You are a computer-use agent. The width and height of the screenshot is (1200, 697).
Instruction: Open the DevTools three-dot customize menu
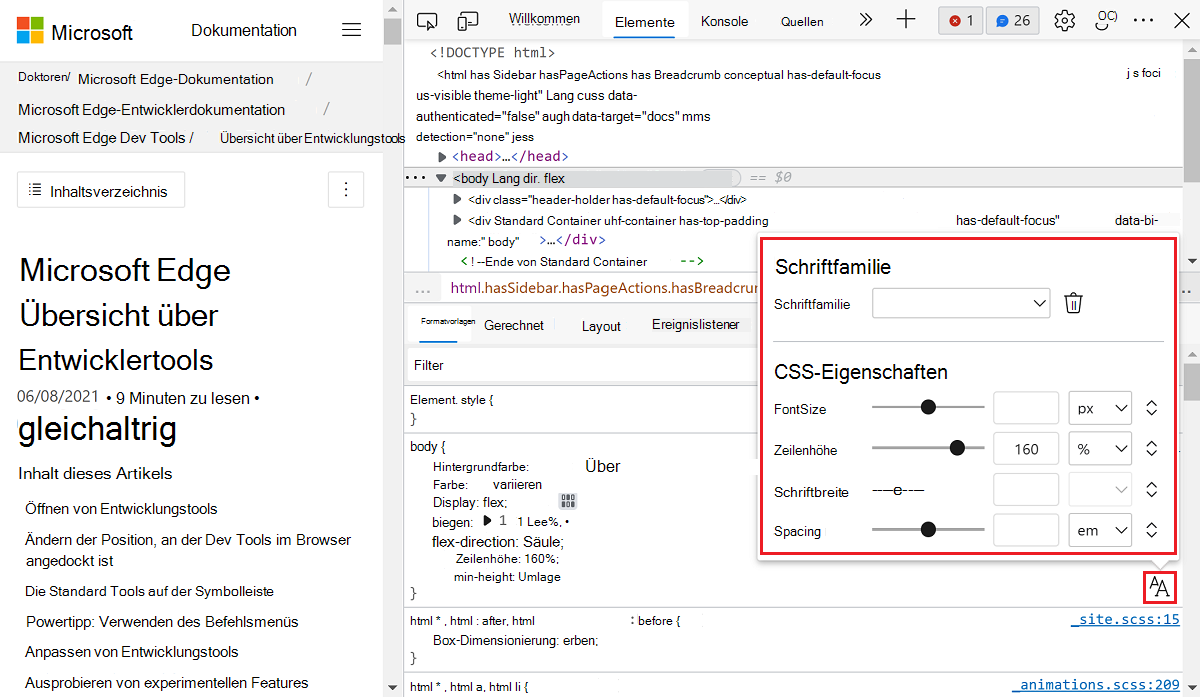(x=1145, y=20)
